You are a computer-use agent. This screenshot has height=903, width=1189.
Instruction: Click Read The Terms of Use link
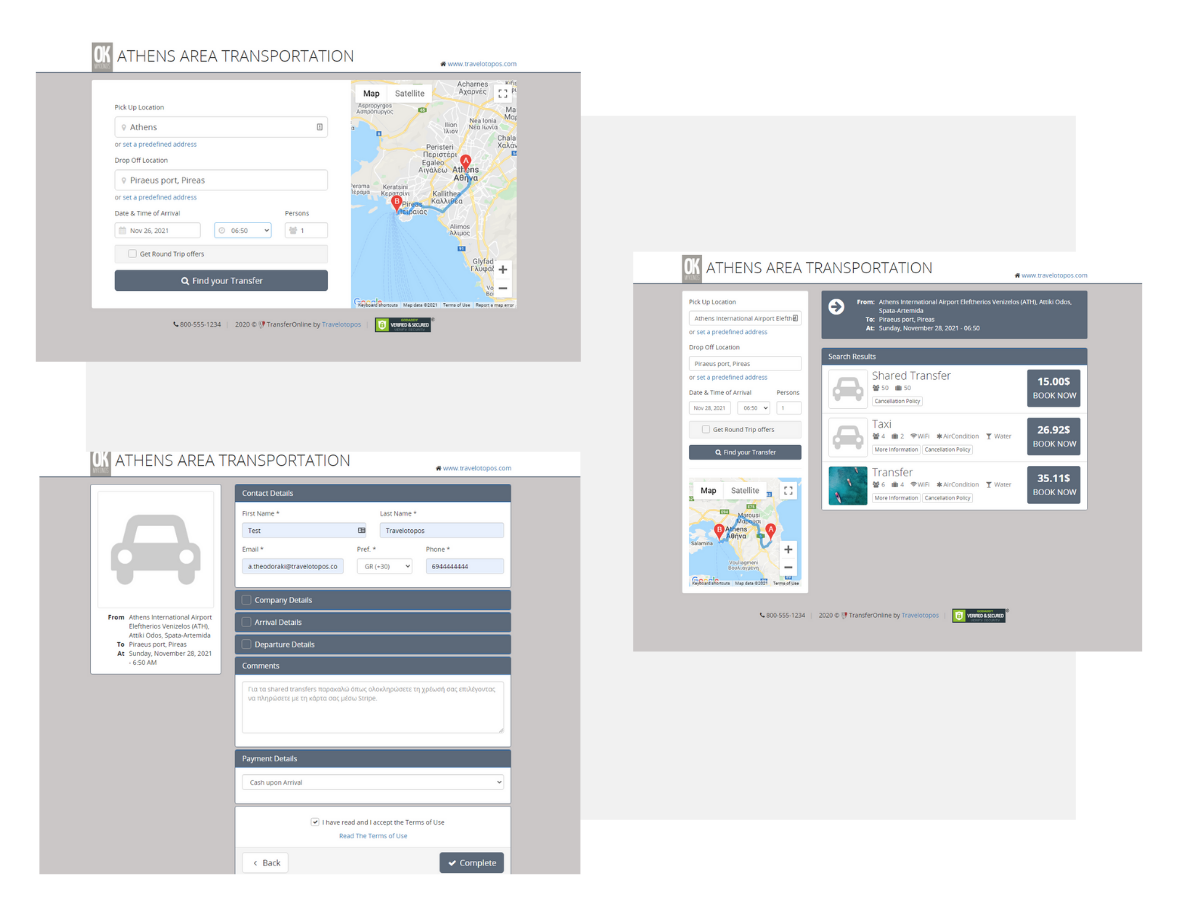point(373,836)
